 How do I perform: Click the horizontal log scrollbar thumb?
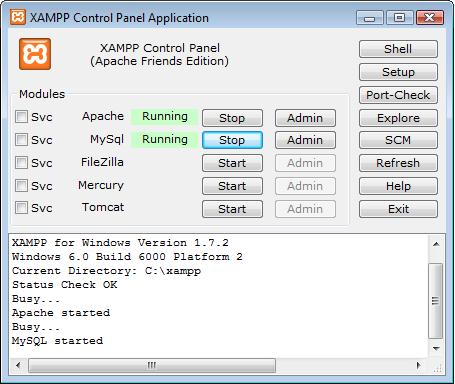152,365
